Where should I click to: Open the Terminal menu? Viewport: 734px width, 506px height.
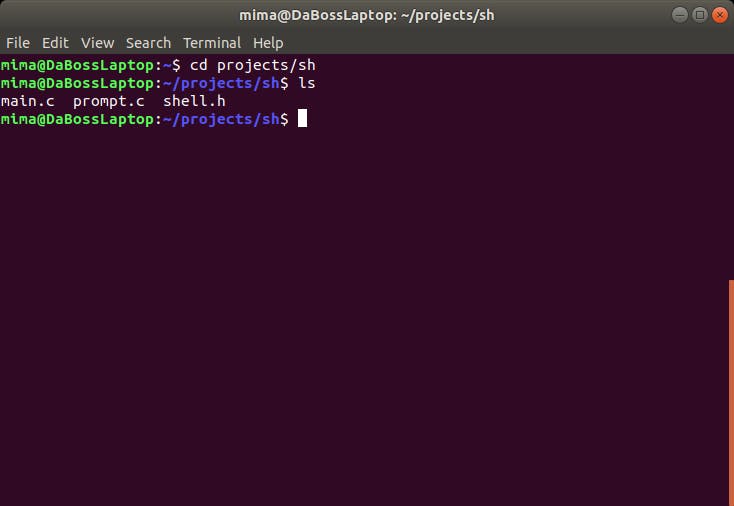[212, 43]
